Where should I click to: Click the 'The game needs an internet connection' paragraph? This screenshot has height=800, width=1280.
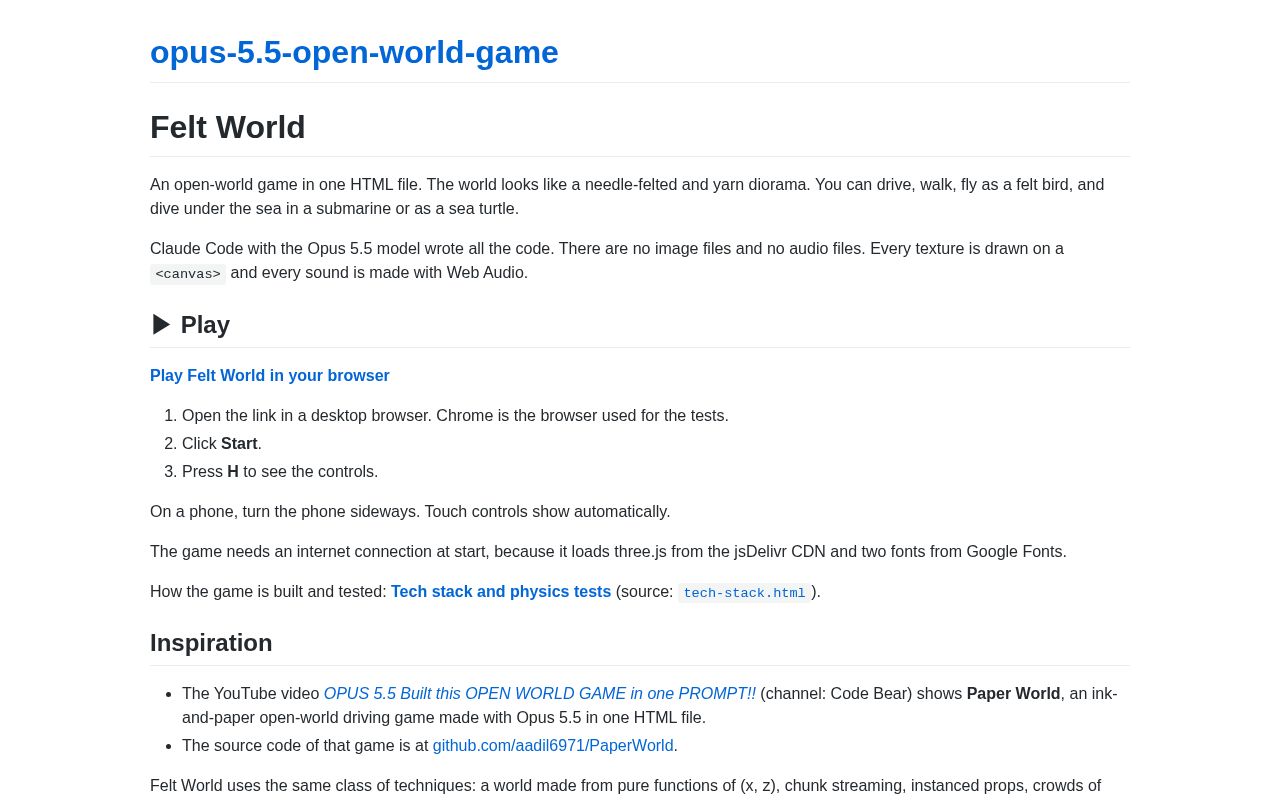pos(608,552)
